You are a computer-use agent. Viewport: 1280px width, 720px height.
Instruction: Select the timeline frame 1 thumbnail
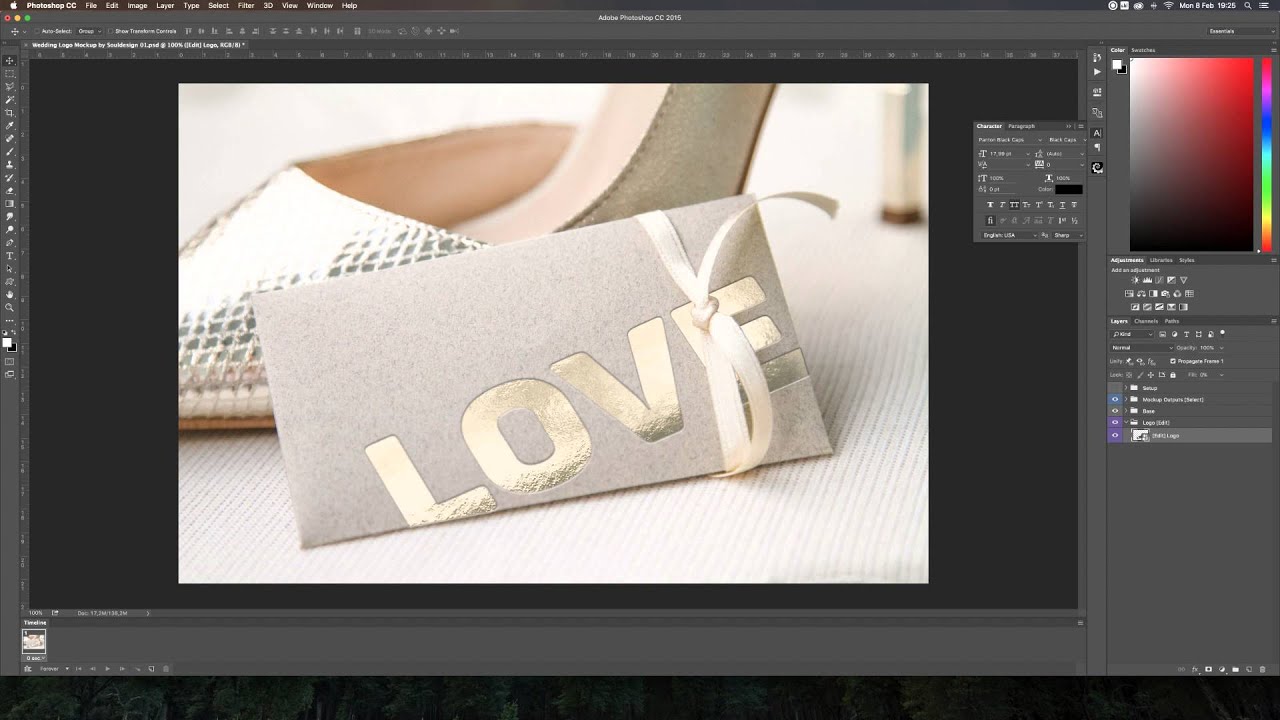tap(34, 641)
